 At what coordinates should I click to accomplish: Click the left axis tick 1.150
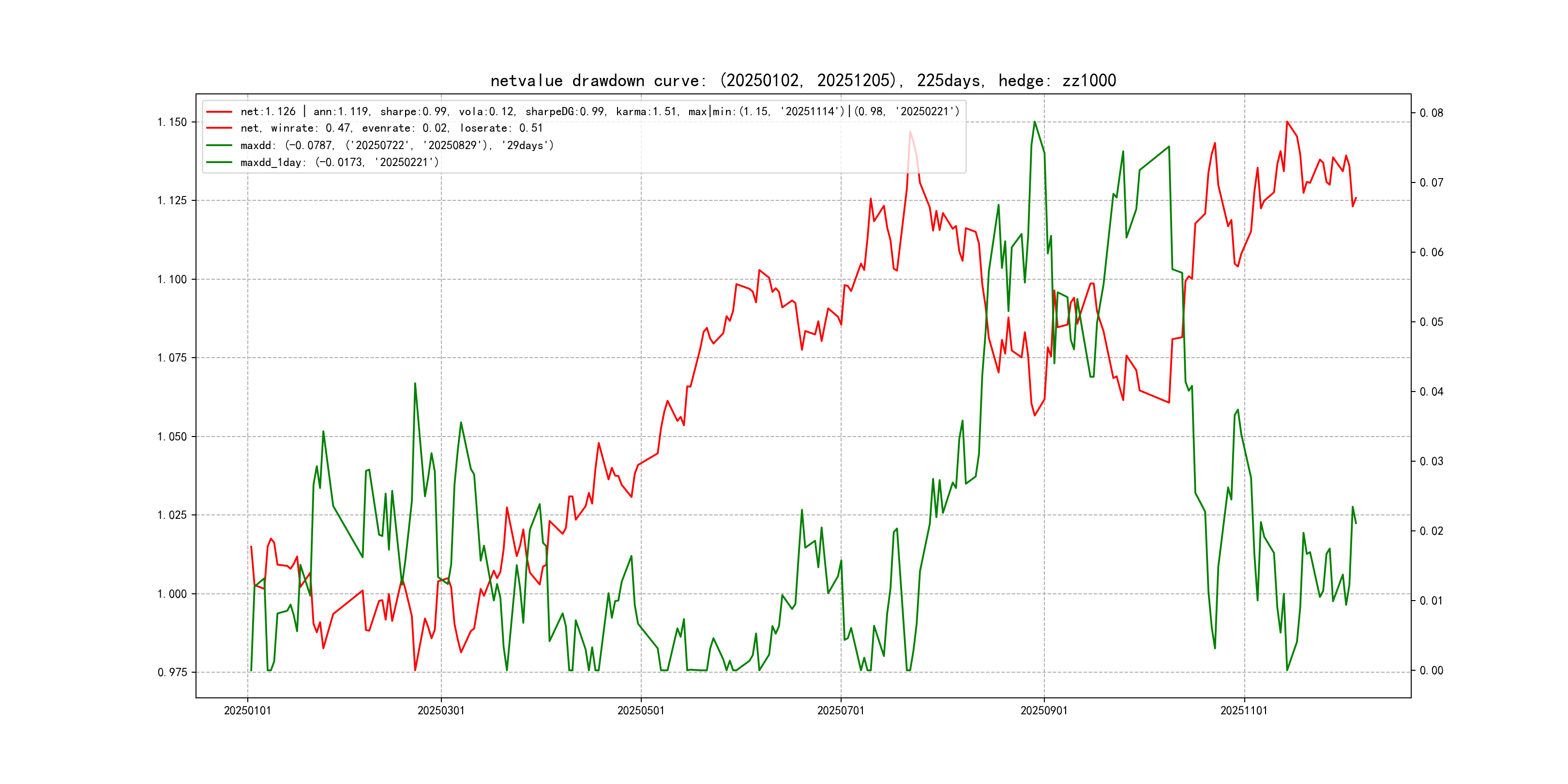pos(172,122)
